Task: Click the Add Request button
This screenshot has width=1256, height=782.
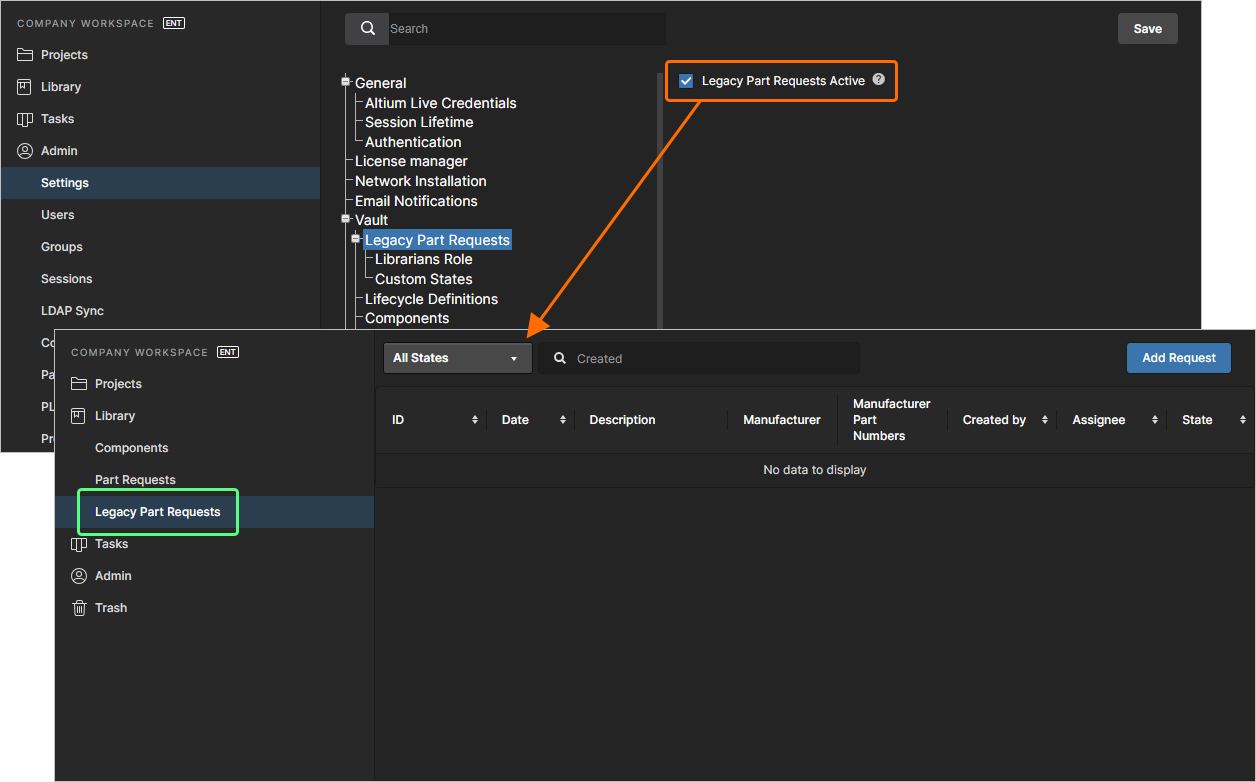Action: tap(1178, 358)
